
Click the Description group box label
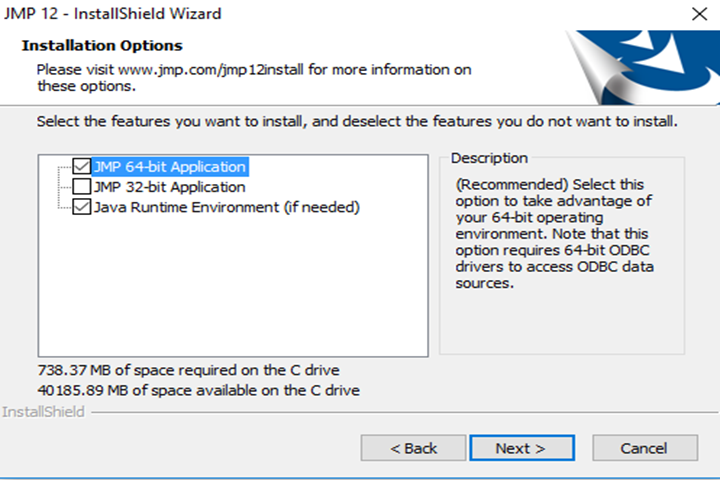489,158
